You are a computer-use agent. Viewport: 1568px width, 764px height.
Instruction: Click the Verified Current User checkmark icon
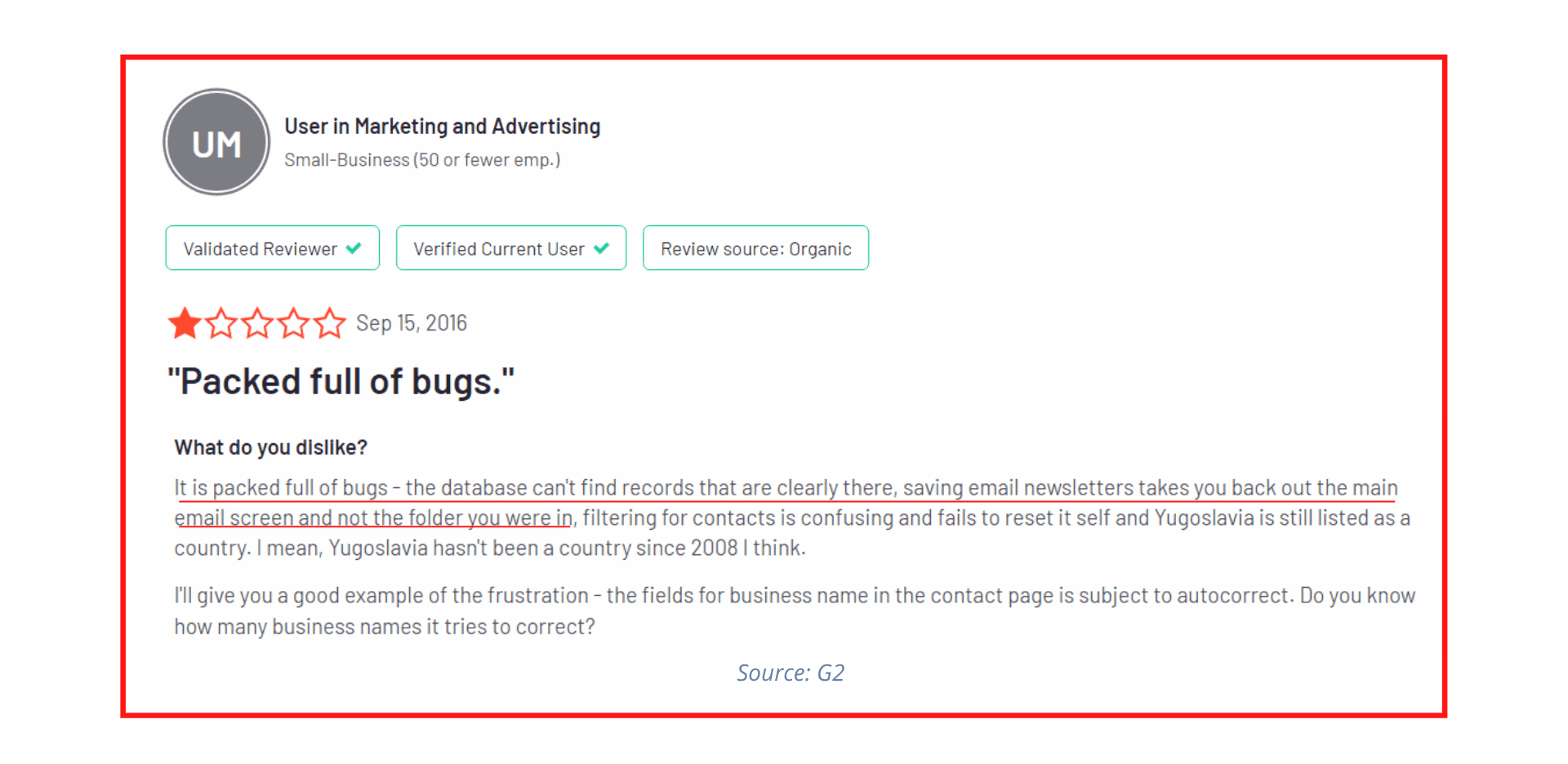(x=601, y=248)
